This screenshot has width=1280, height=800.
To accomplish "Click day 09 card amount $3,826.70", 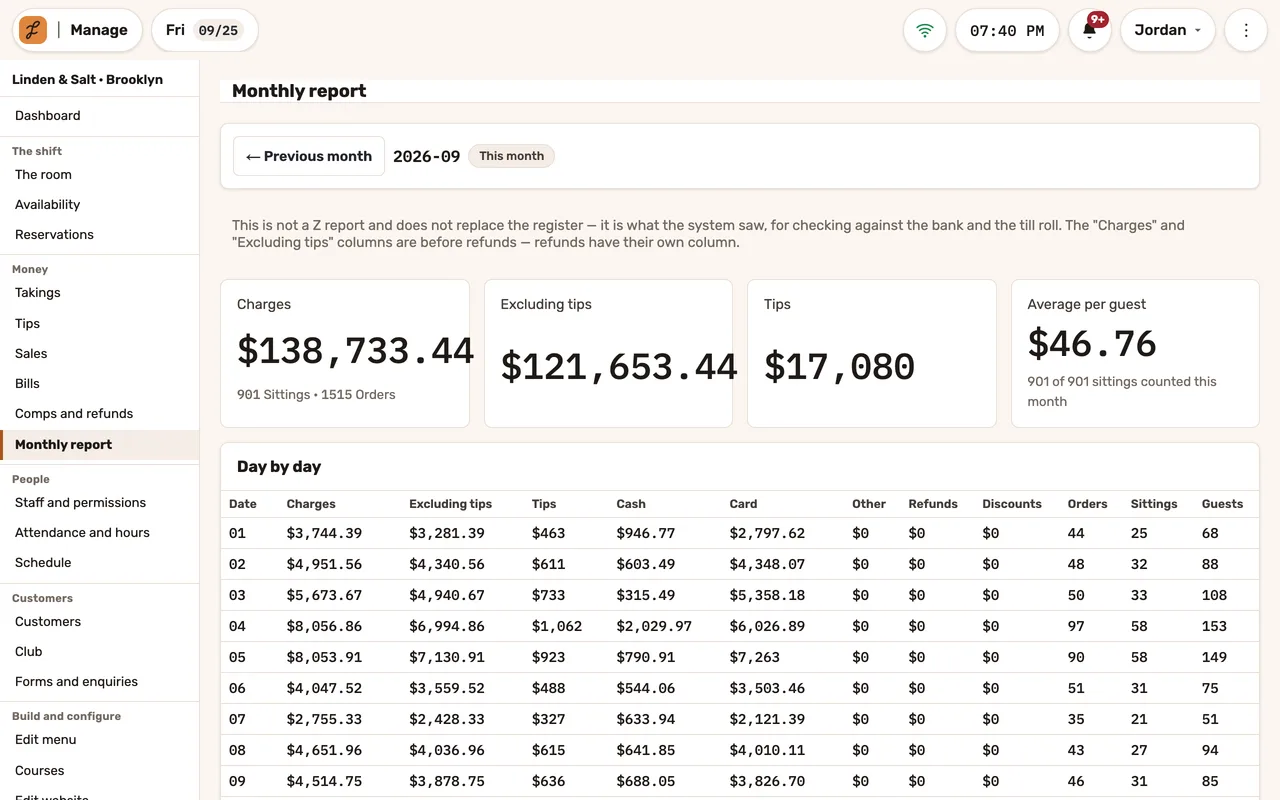I will pos(767,782).
